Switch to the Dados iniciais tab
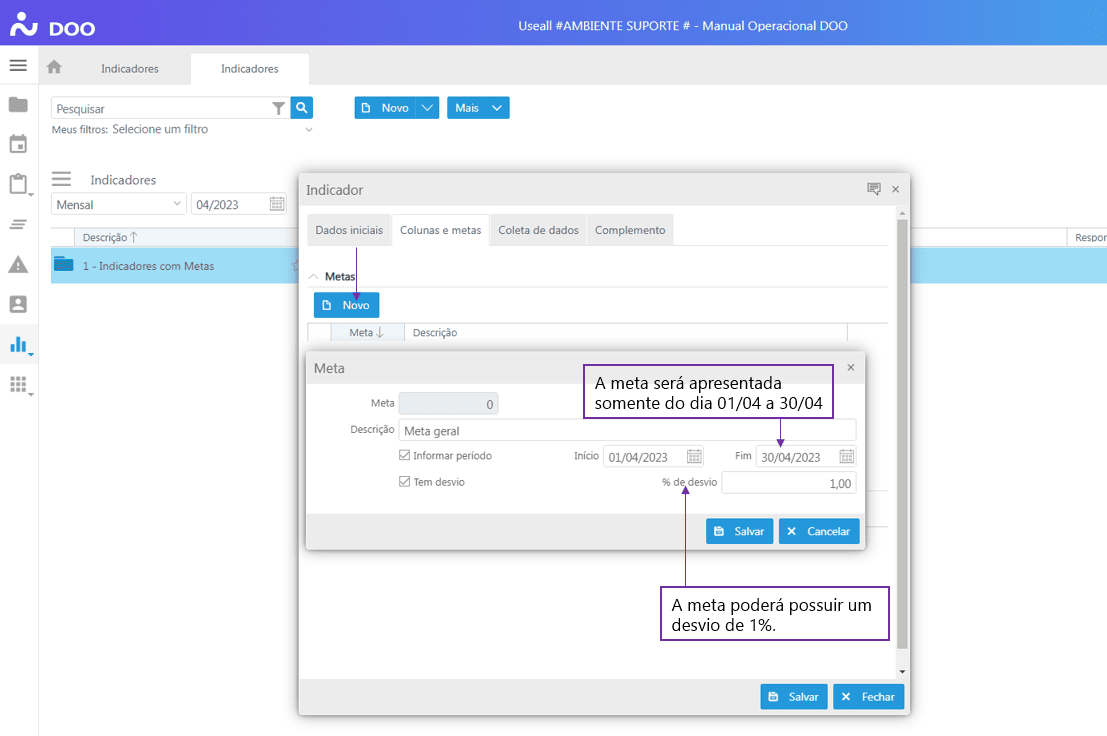This screenshot has width=1107, height=736. (349, 230)
